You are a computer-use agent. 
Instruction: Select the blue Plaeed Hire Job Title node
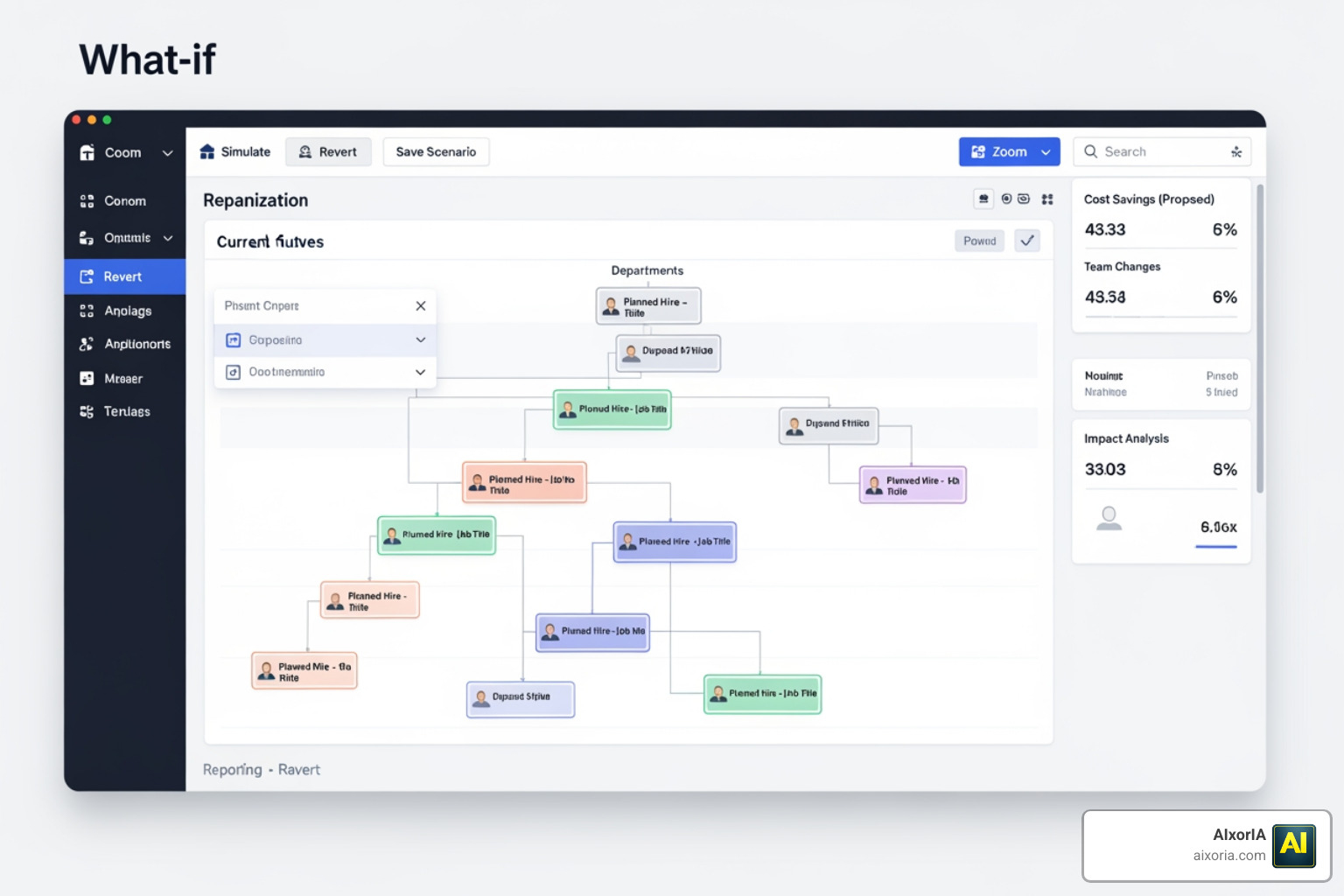(675, 542)
